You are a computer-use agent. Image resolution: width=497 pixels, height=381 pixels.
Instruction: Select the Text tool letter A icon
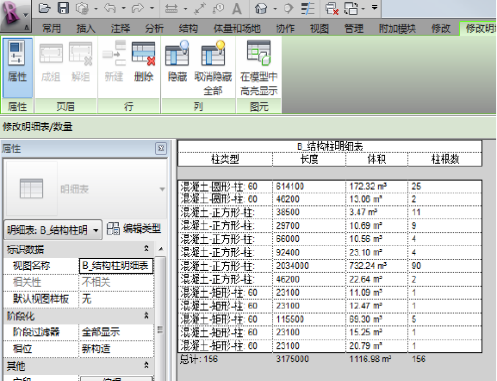[237, 8]
